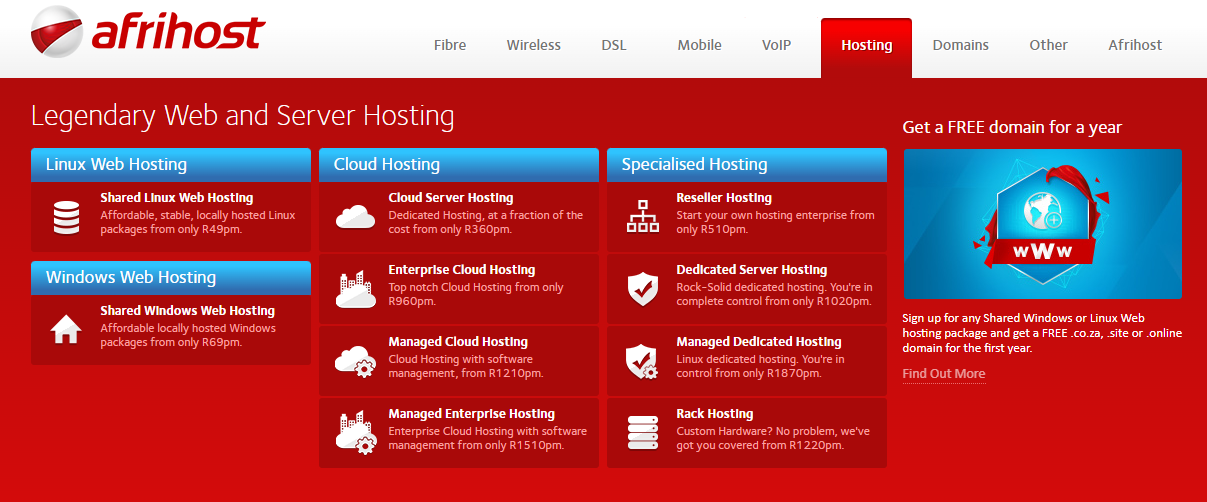Click the Cloud Hosting header
The width and height of the screenshot is (1207, 502).
[x=459, y=165]
